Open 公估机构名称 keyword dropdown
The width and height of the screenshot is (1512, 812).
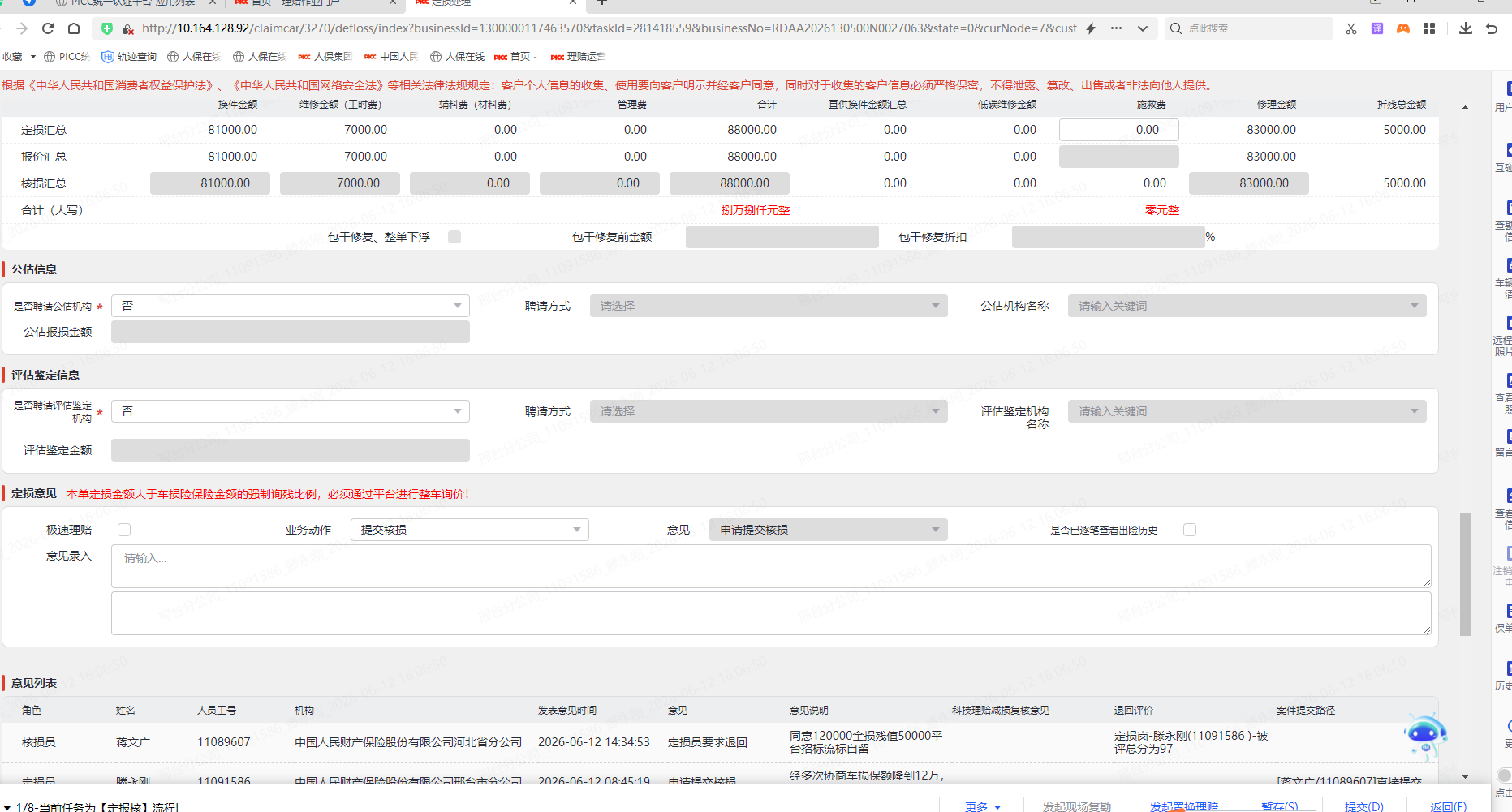1247,306
